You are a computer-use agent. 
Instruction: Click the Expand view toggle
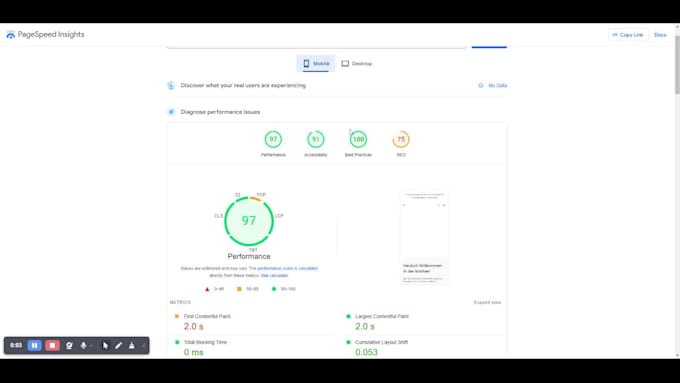click(487, 302)
